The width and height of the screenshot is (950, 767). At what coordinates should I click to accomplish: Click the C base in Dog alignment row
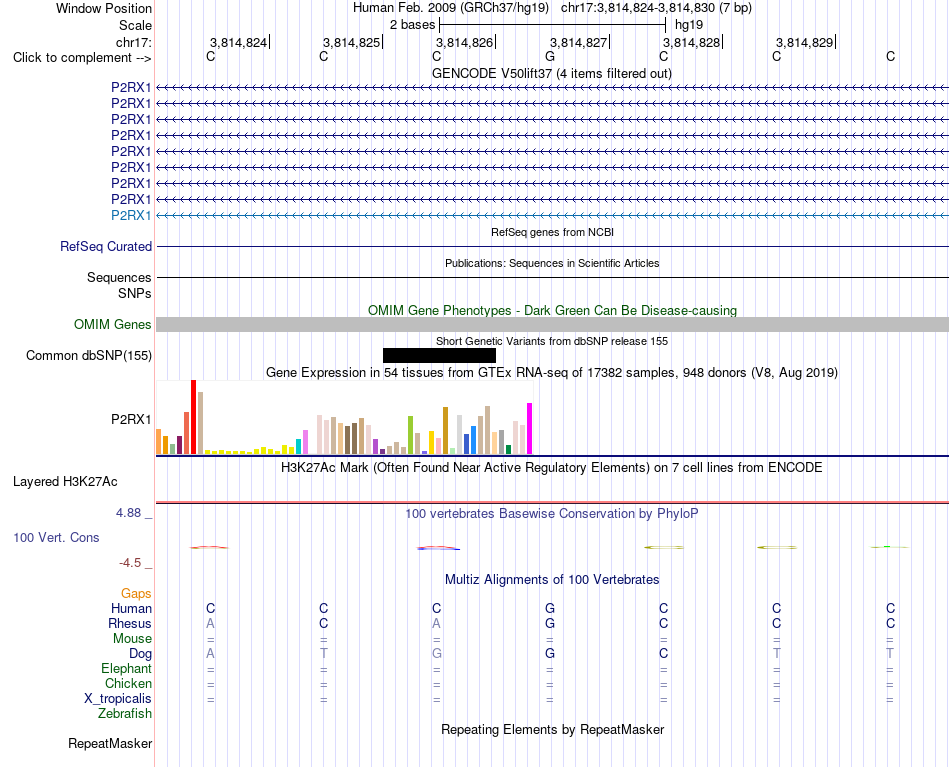click(x=663, y=653)
